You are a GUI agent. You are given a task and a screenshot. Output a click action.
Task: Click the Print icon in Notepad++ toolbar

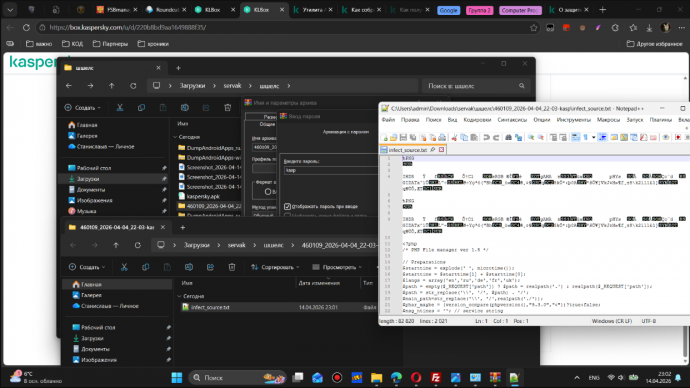pos(442,138)
